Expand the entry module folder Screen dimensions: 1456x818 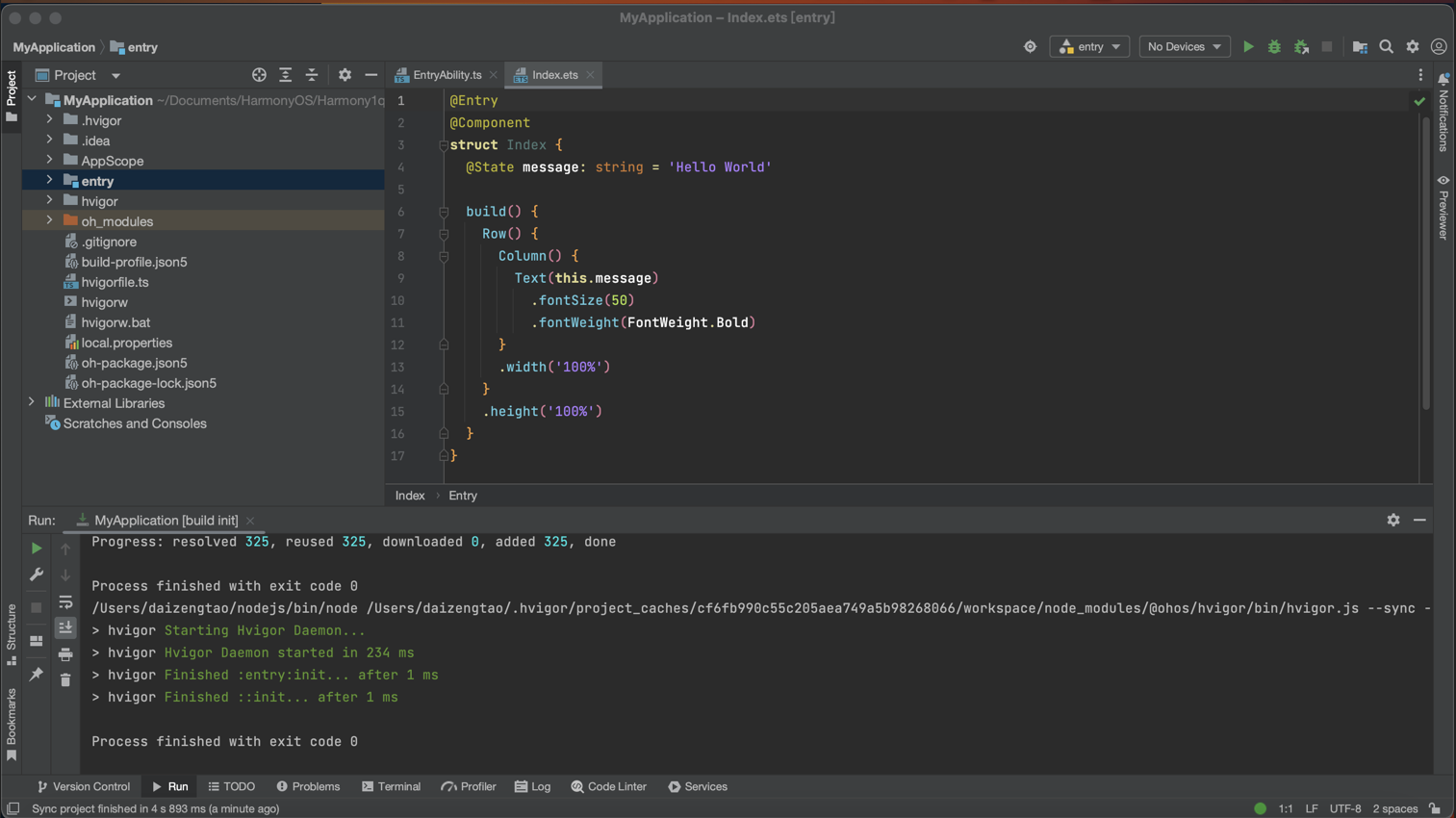pyautogui.click(x=50, y=180)
